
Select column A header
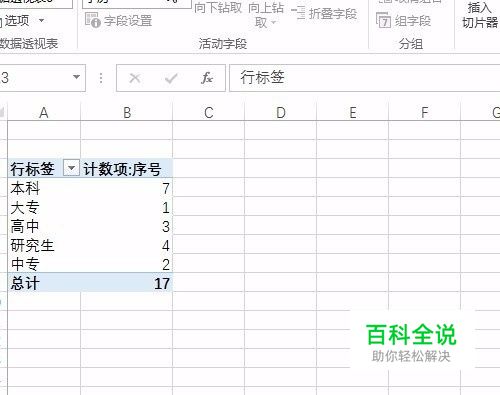click(x=44, y=113)
